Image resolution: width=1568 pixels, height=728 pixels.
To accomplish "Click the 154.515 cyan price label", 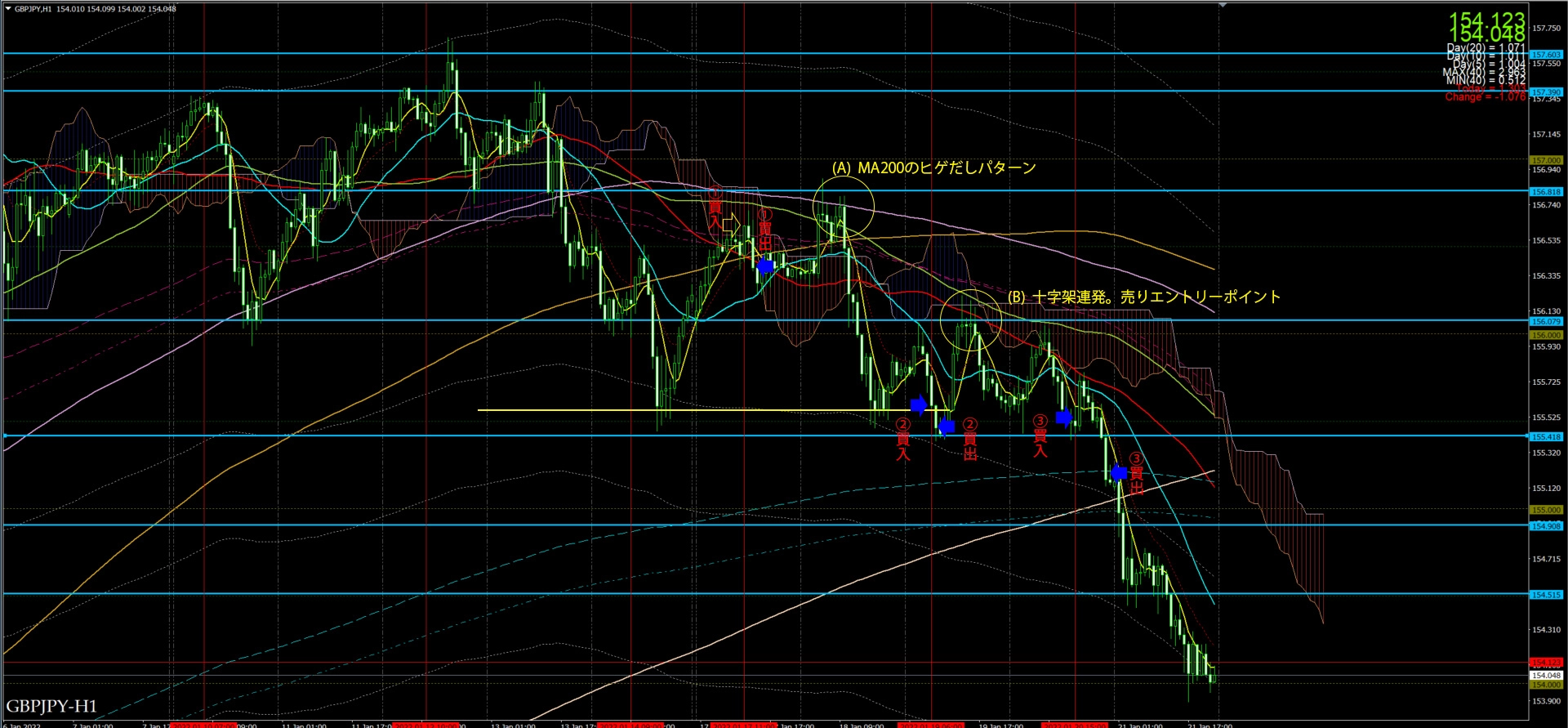I will coord(1546,595).
